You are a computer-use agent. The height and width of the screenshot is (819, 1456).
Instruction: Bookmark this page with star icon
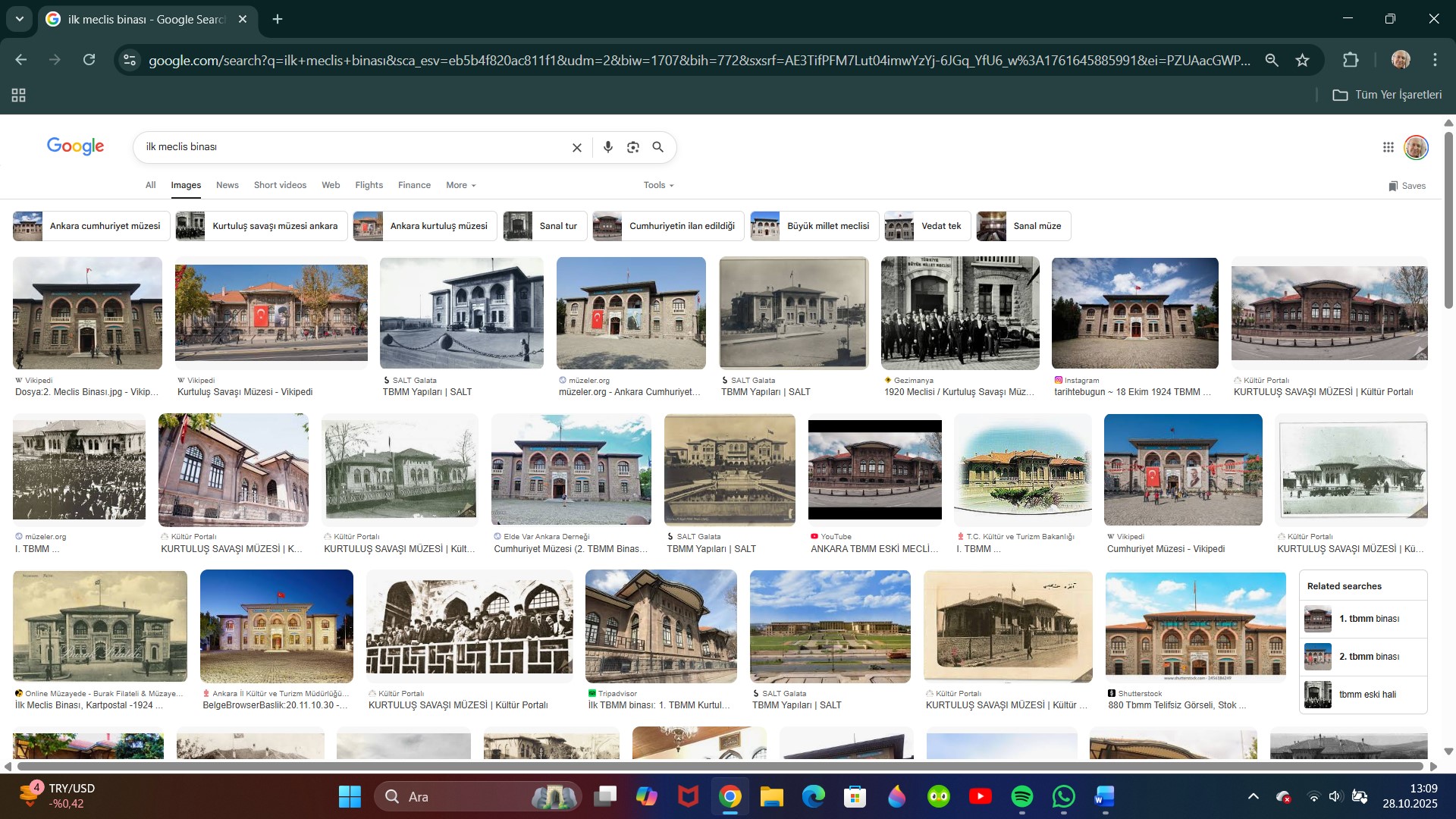(1302, 60)
